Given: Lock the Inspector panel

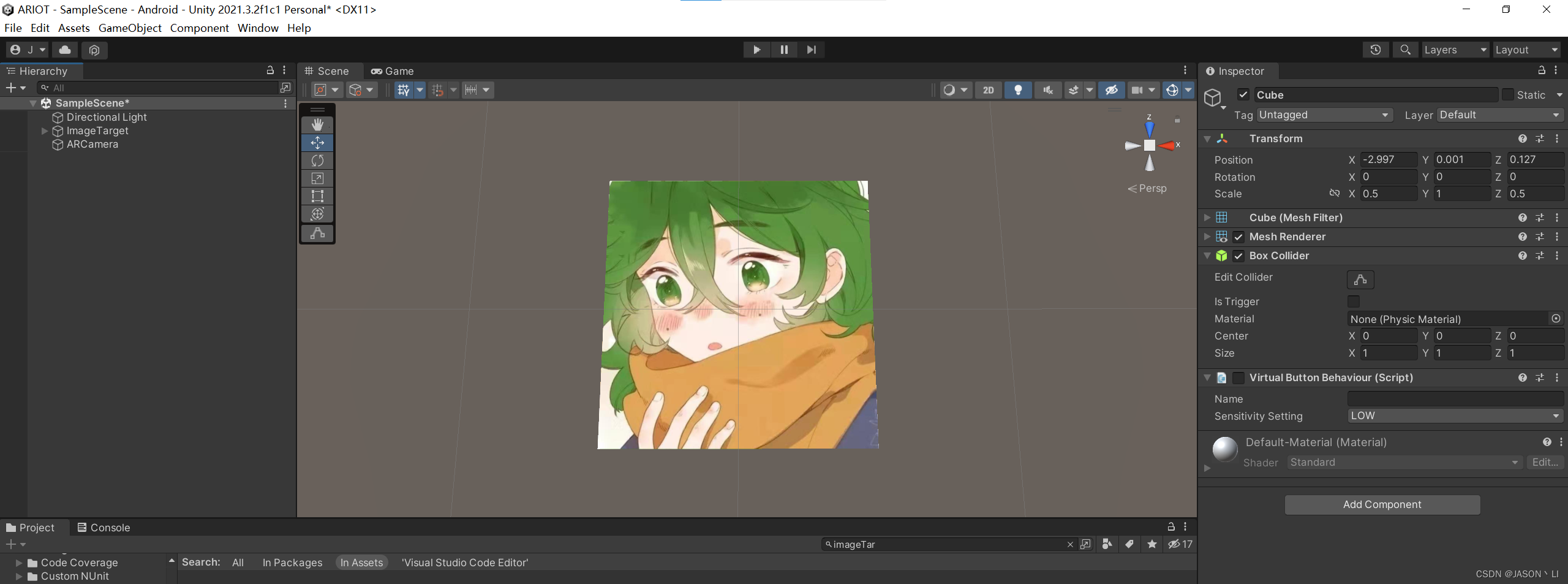Looking at the screenshot, I should (x=1542, y=70).
